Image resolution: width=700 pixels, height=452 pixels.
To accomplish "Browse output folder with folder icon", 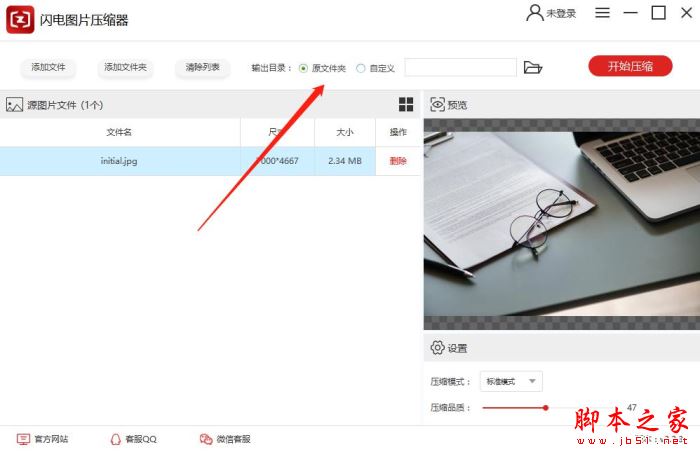I will coord(533,67).
